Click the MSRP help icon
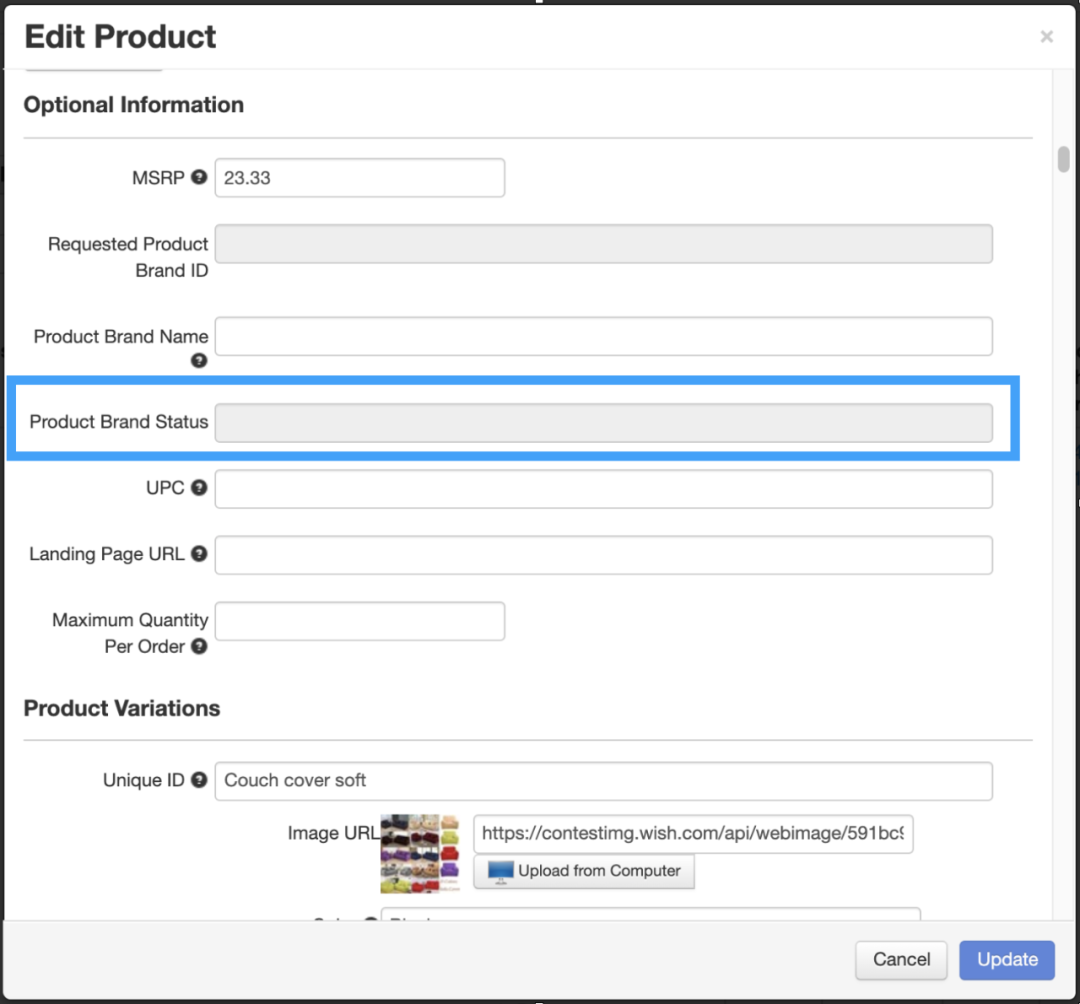The width and height of the screenshot is (1080, 1004). click(x=199, y=177)
